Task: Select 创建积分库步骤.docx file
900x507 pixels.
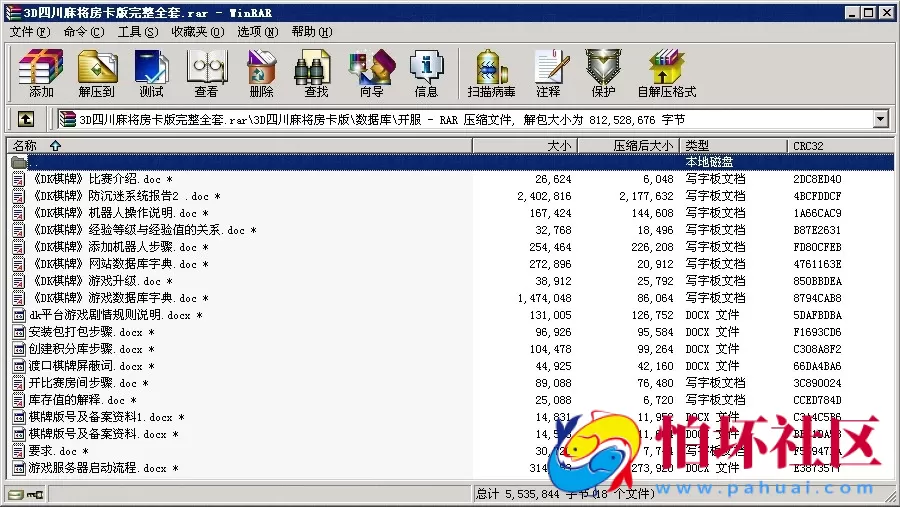Action: point(92,349)
